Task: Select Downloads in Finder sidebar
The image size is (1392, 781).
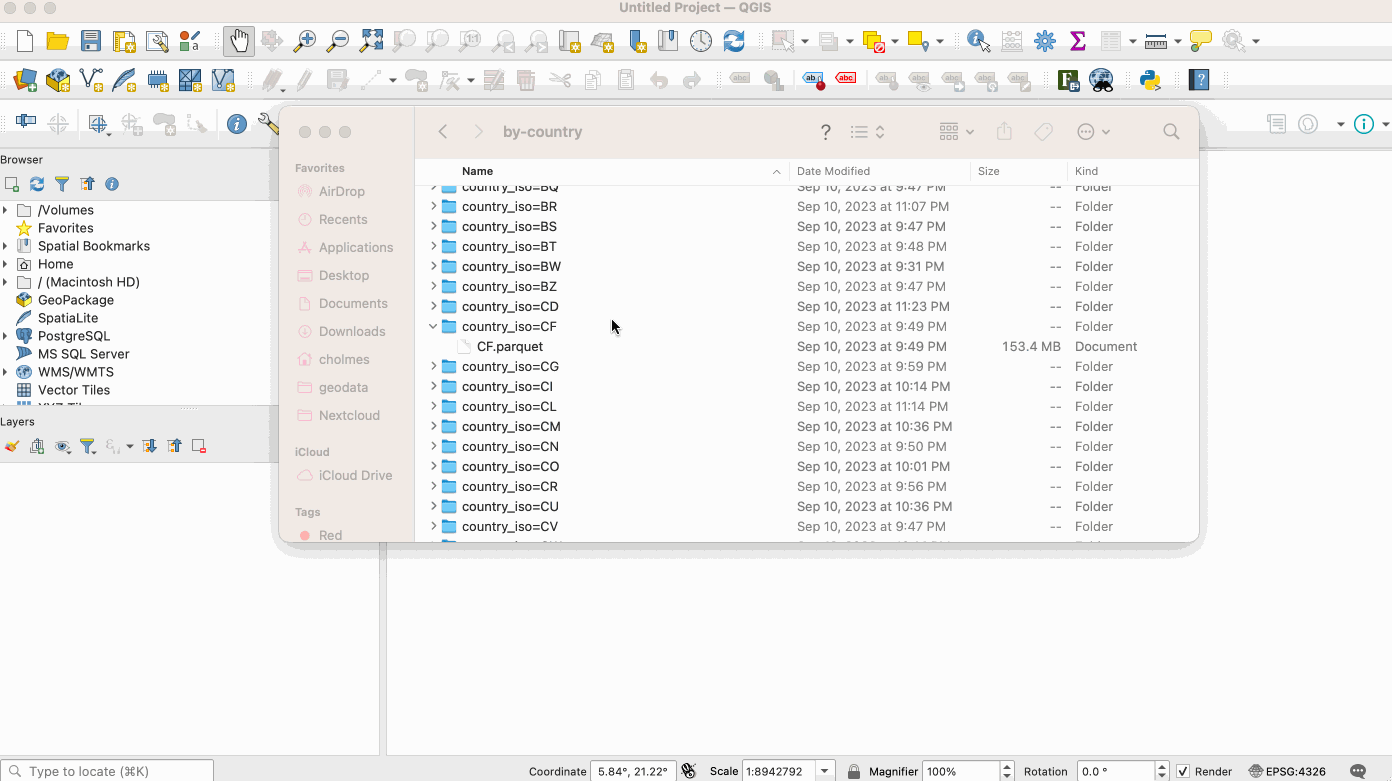Action: [351, 331]
